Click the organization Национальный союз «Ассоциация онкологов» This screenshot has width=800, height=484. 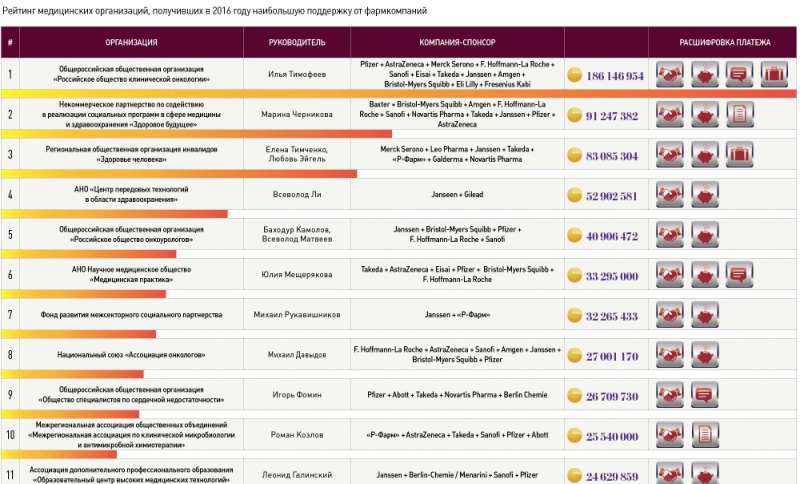[132, 355]
